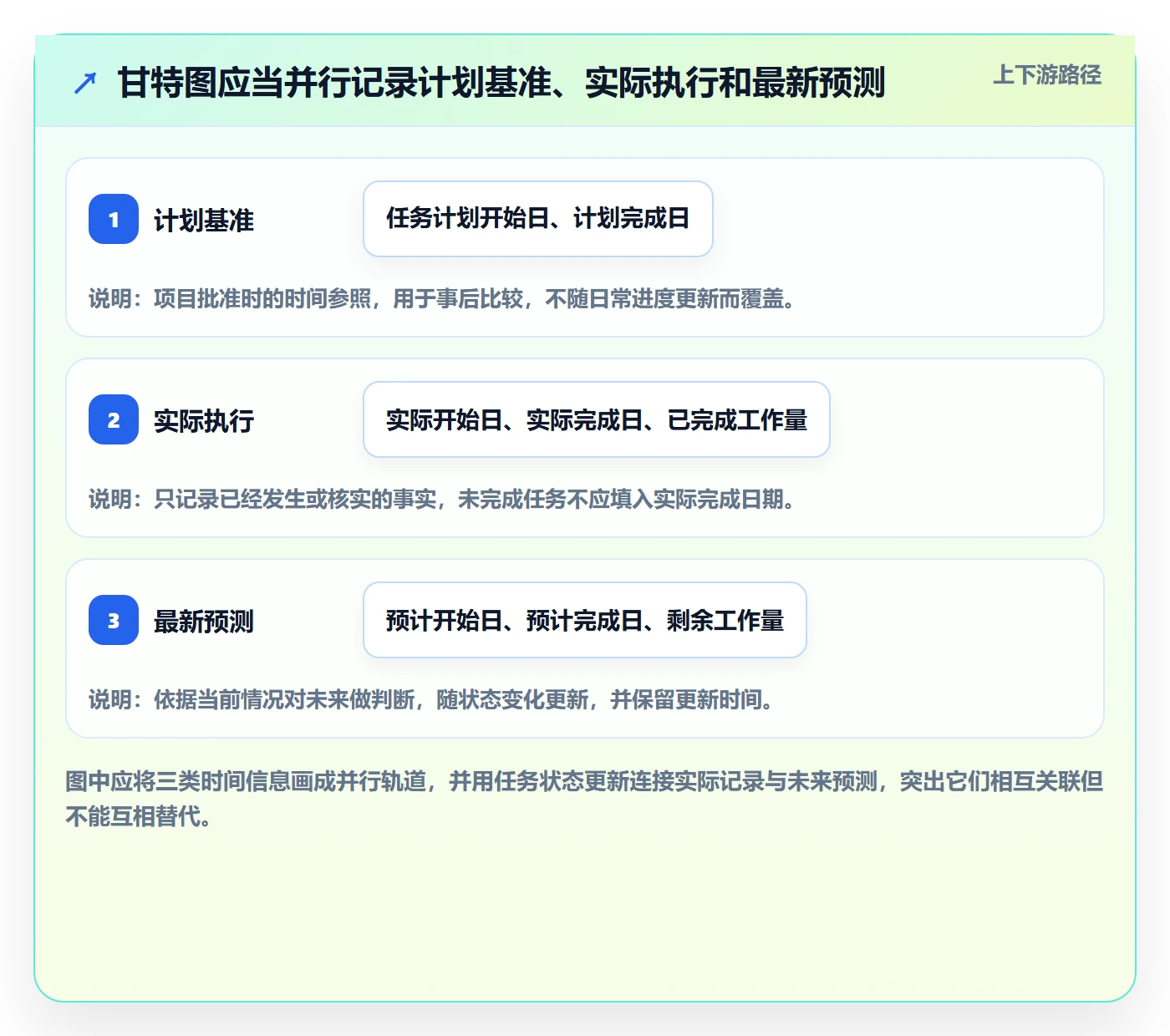Viewport: 1170px width, 1036px height.
Task: Click the number 2 badge for 实际执行
Action: click(114, 419)
